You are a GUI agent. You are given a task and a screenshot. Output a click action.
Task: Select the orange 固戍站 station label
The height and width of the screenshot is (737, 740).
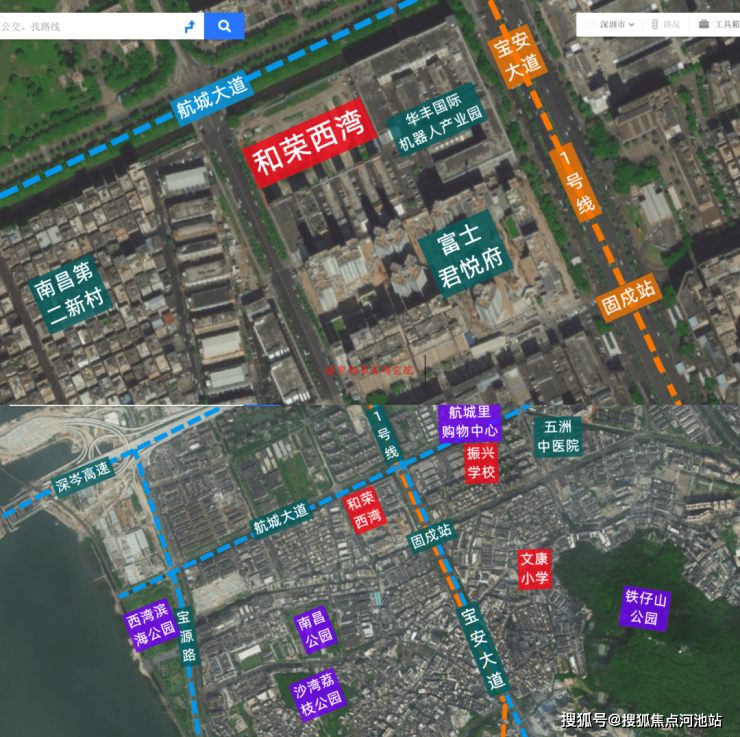629,297
